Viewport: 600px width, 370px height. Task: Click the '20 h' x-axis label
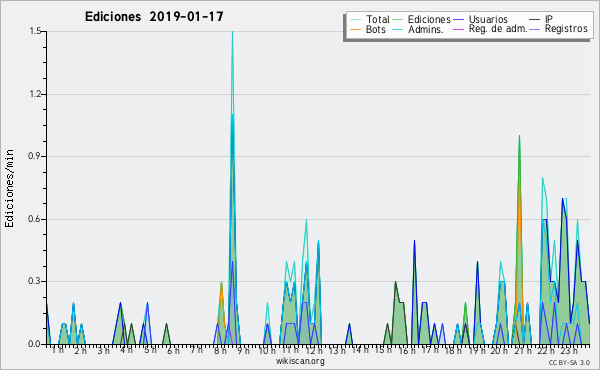pyautogui.click(x=499, y=350)
